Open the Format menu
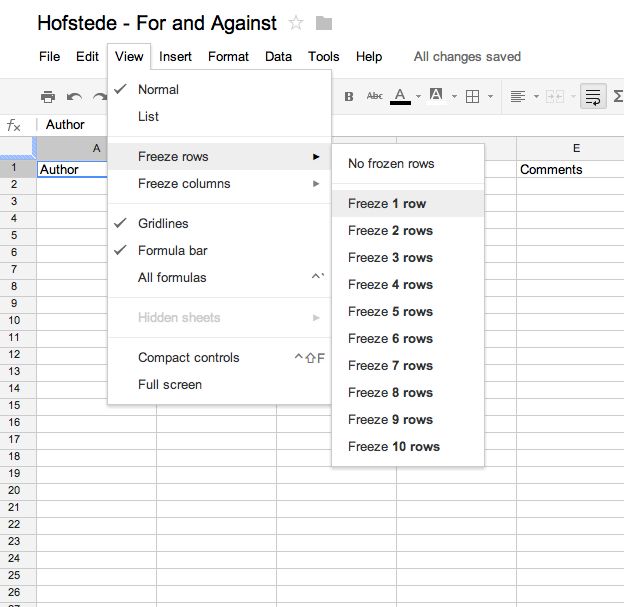The width and height of the screenshot is (624, 607). click(x=228, y=57)
